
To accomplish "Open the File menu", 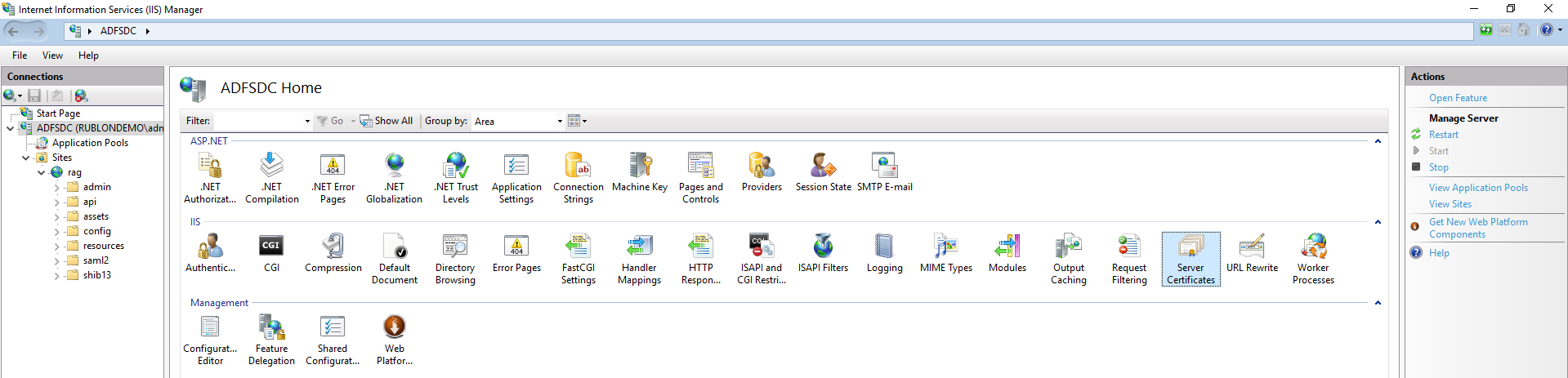I will [20, 56].
